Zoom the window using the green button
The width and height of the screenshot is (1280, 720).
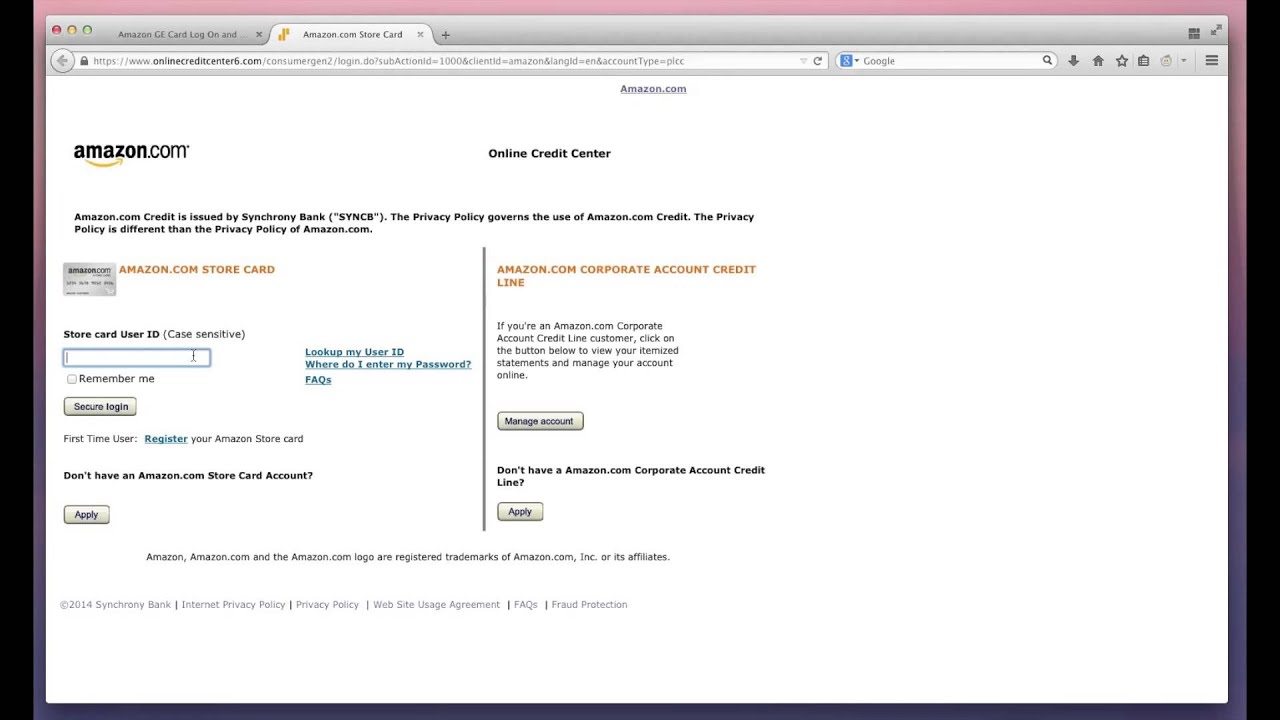(x=87, y=30)
